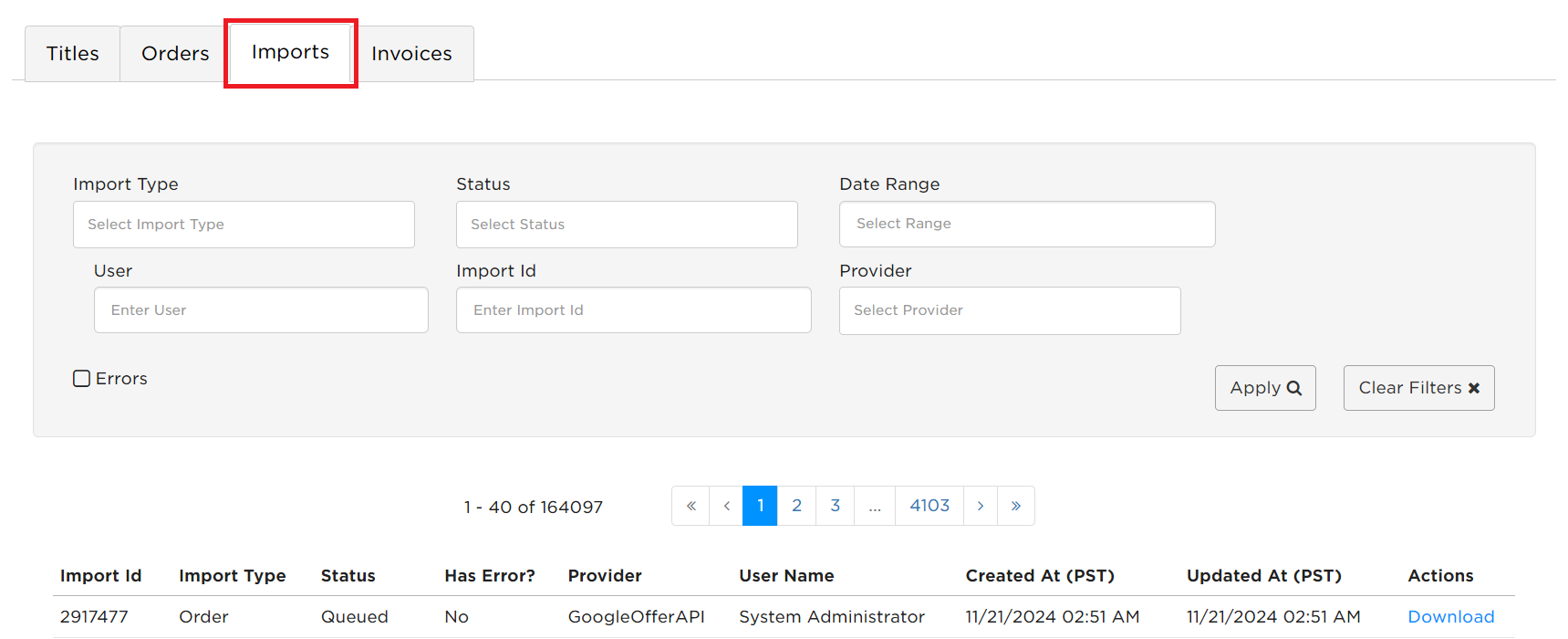Open the Orders tab
The image size is (1568, 639).
pos(175,54)
